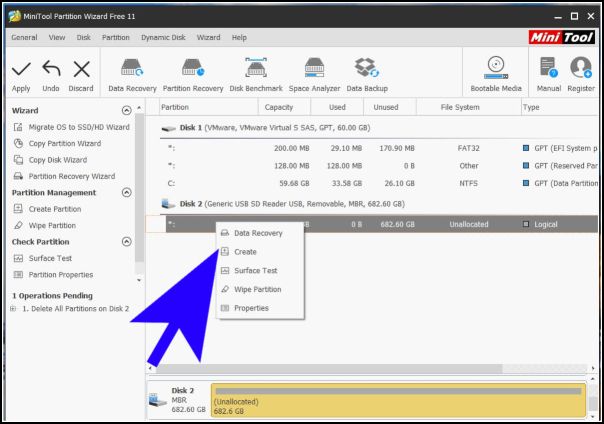Create Bootable Media
Screen dimensions: 604x424
496,69
